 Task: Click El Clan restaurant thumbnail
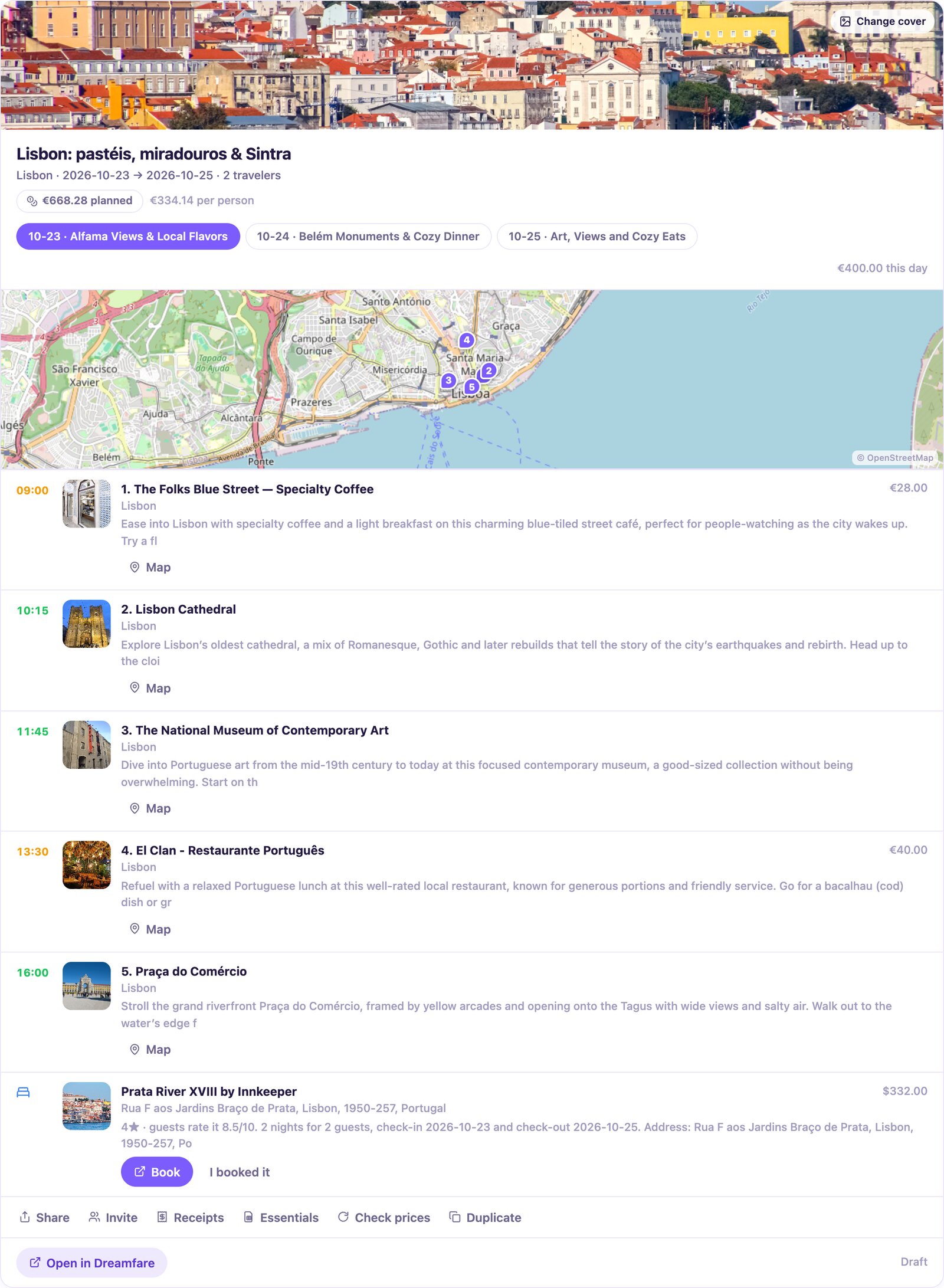87,865
